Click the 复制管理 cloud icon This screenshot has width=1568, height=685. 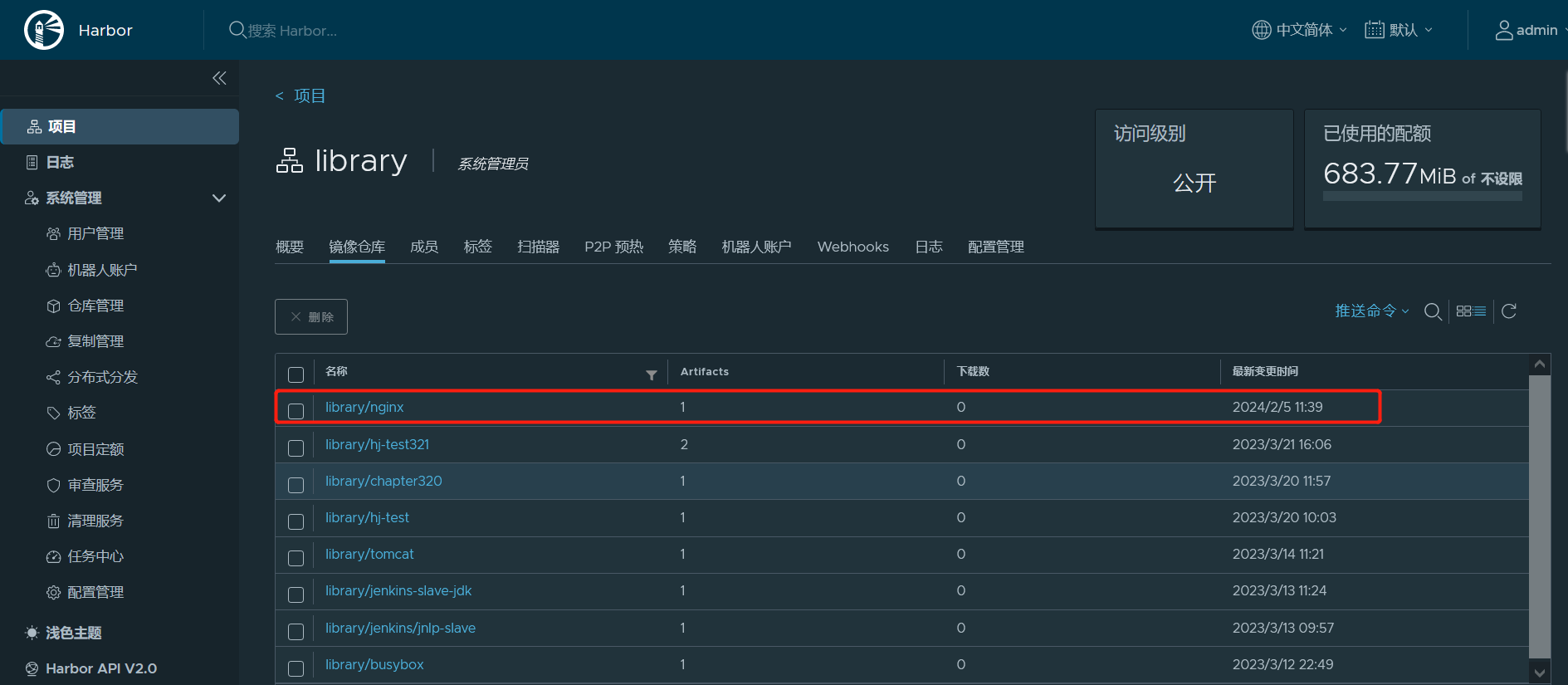53,341
